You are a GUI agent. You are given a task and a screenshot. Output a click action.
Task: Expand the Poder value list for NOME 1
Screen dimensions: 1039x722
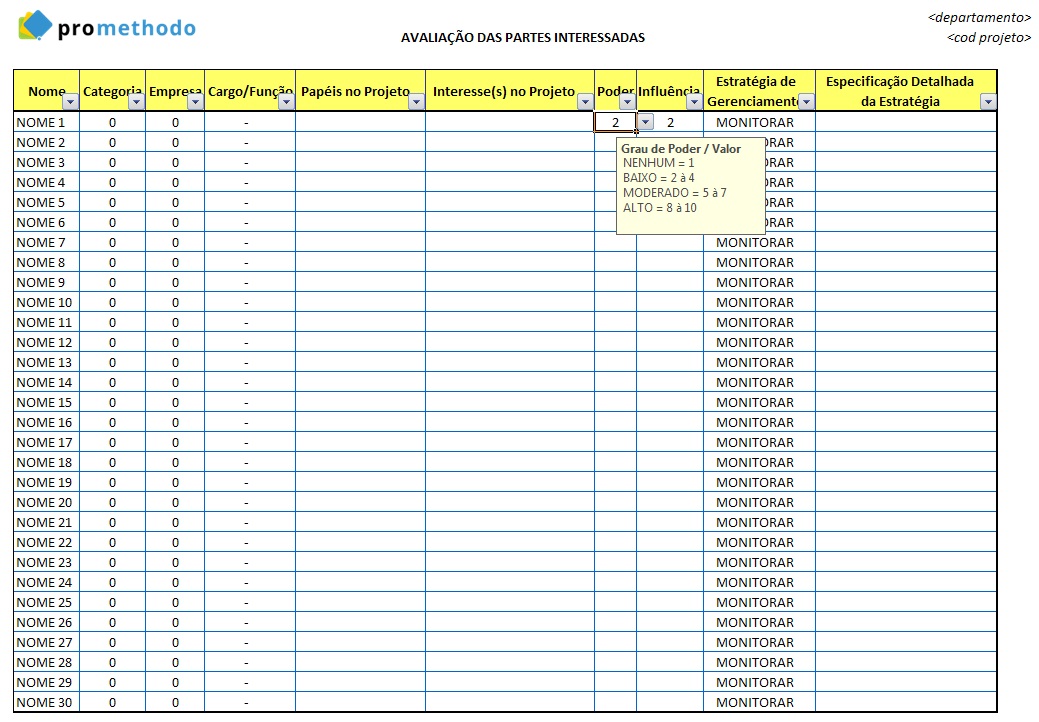[x=645, y=122]
